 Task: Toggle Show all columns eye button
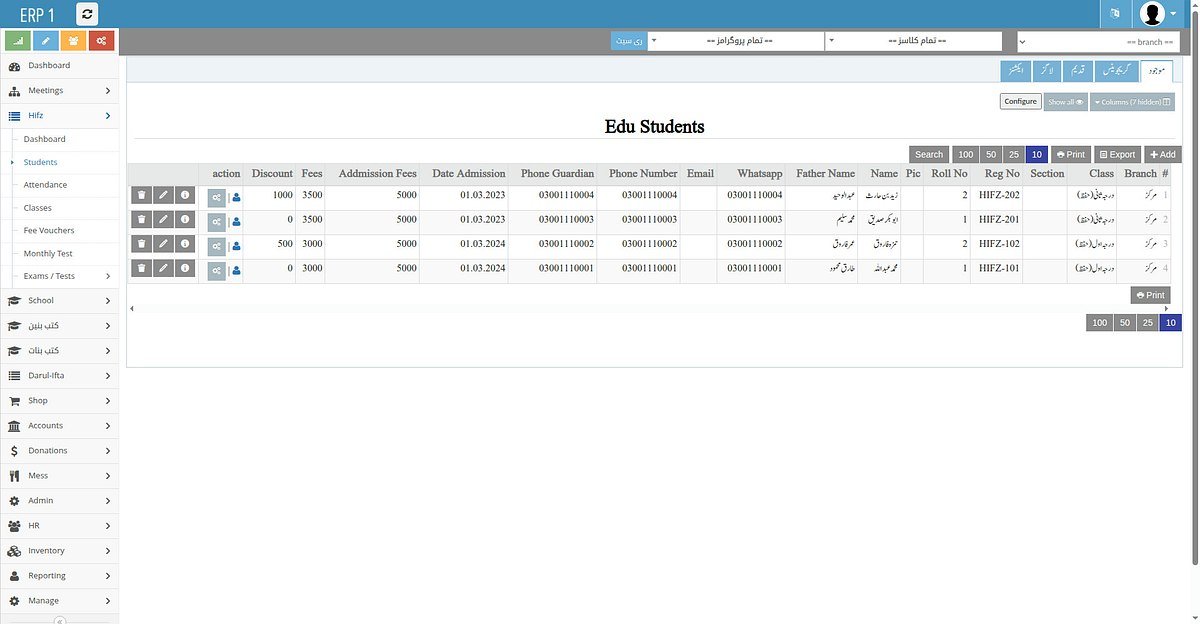pos(1065,101)
